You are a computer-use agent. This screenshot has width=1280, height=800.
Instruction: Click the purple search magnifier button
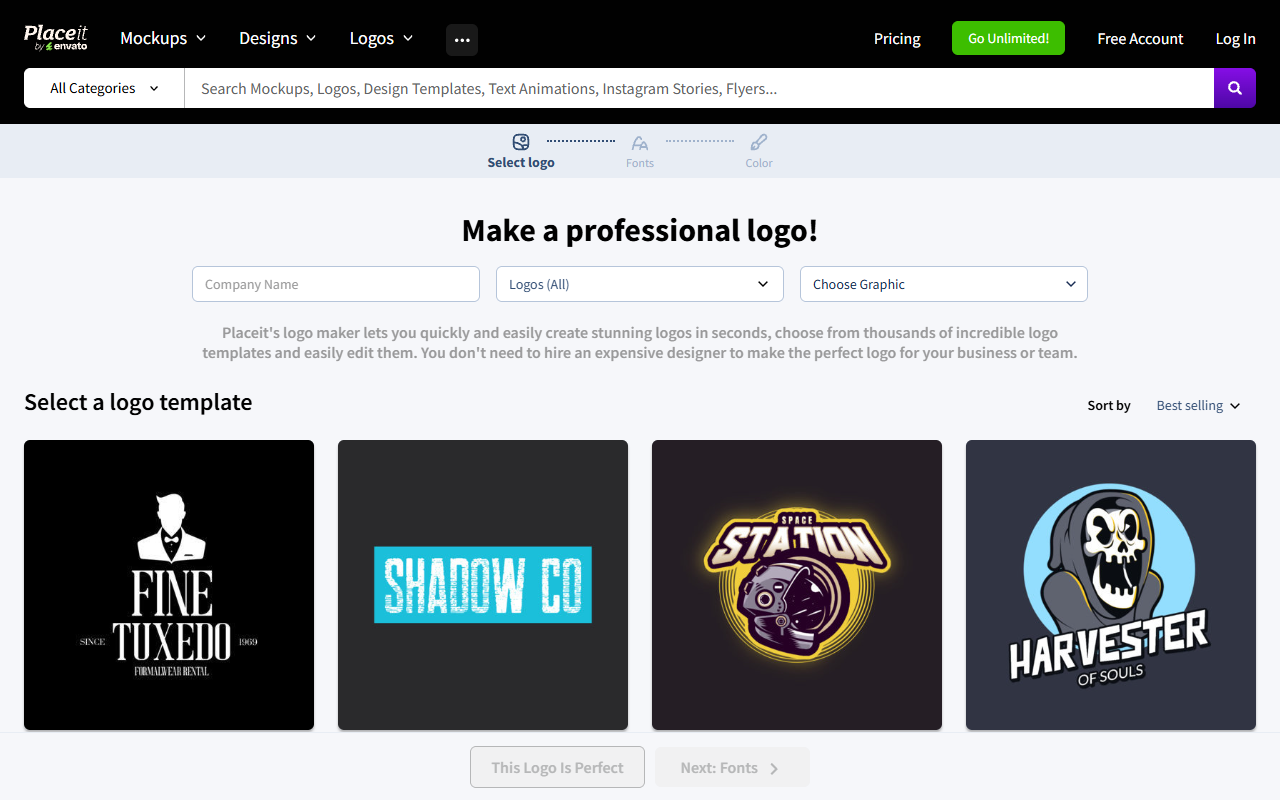click(x=1235, y=88)
